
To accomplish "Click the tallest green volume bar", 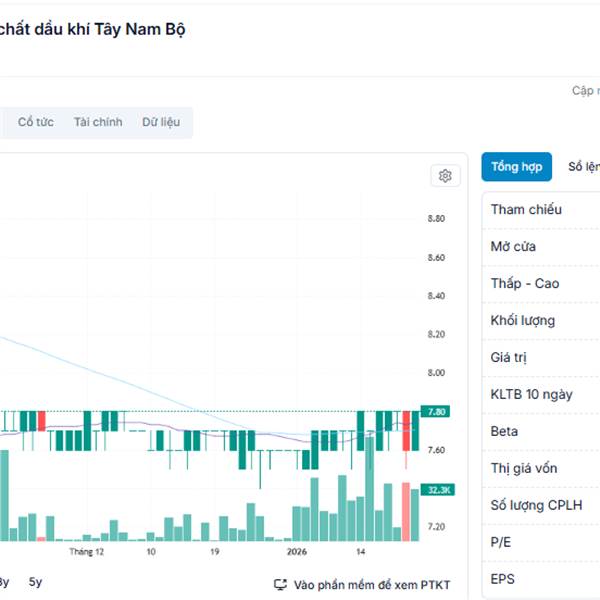I will pyautogui.click(x=372, y=490).
